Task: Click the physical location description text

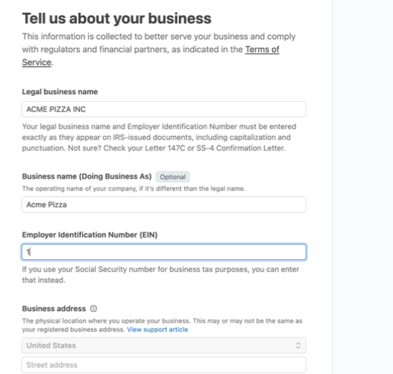Action: [162, 325]
